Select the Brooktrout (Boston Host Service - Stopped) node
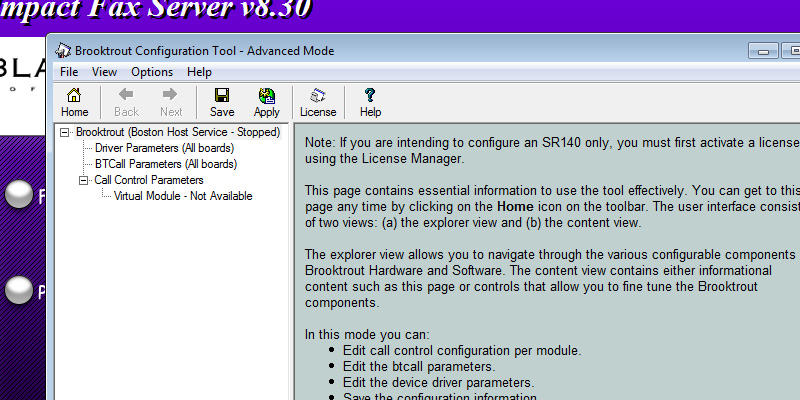This screenshot has width=800, height=400. (x=177, y=132)
